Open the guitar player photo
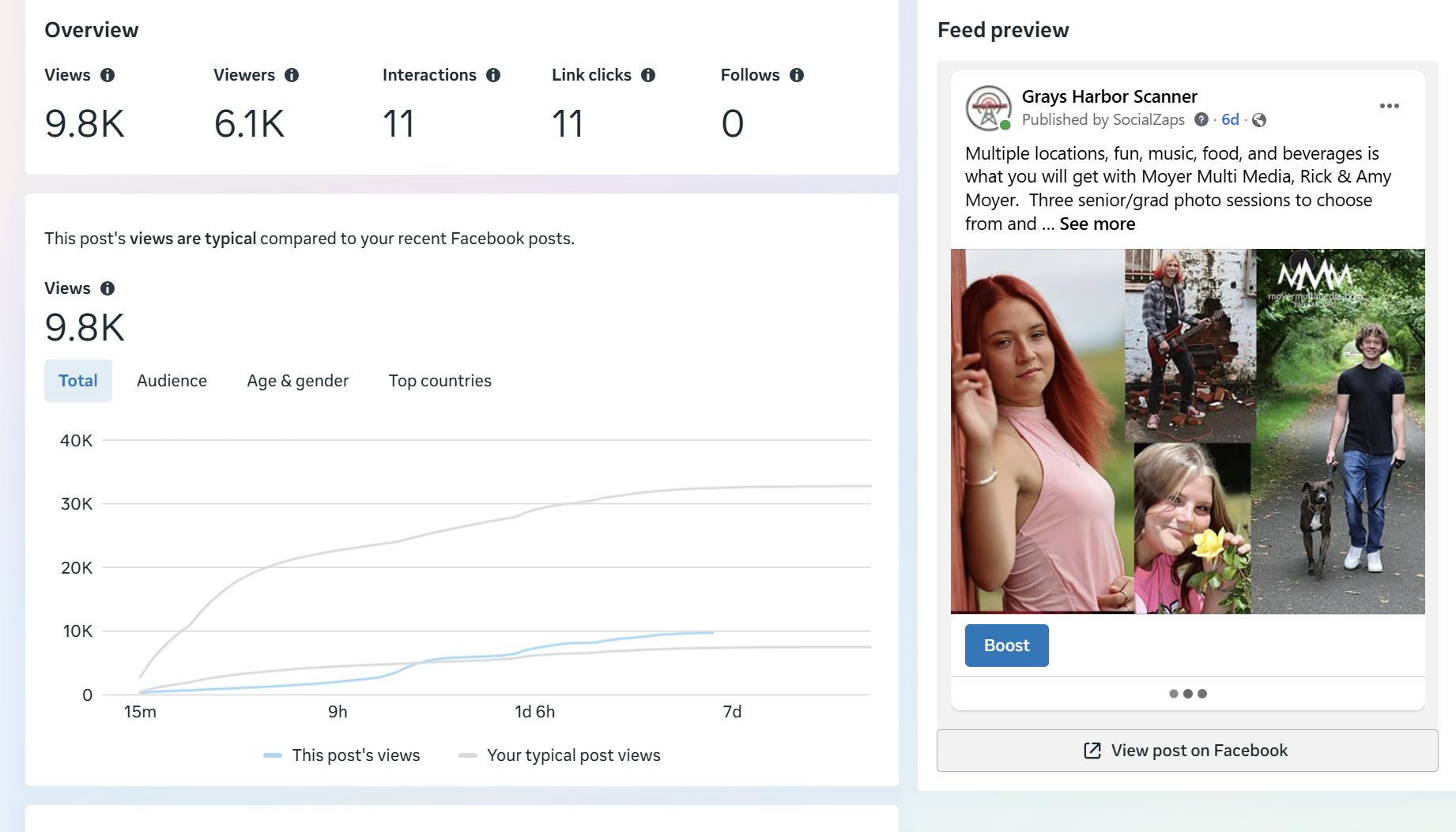The height and width of the screenshot is (832, 1456). point(1190,345)
